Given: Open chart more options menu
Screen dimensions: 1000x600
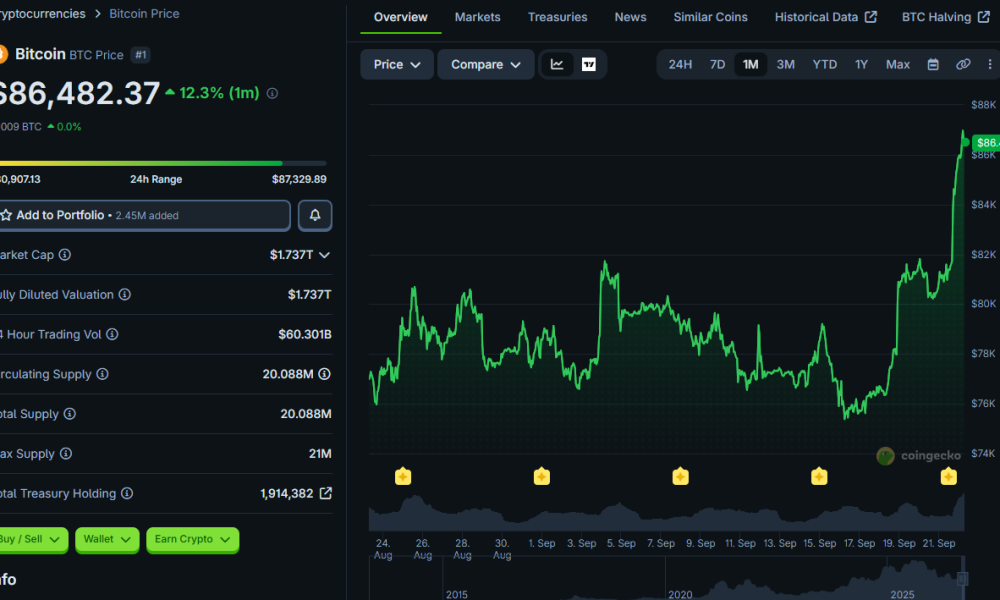Looking at the screenshot, I should [990, 64].
